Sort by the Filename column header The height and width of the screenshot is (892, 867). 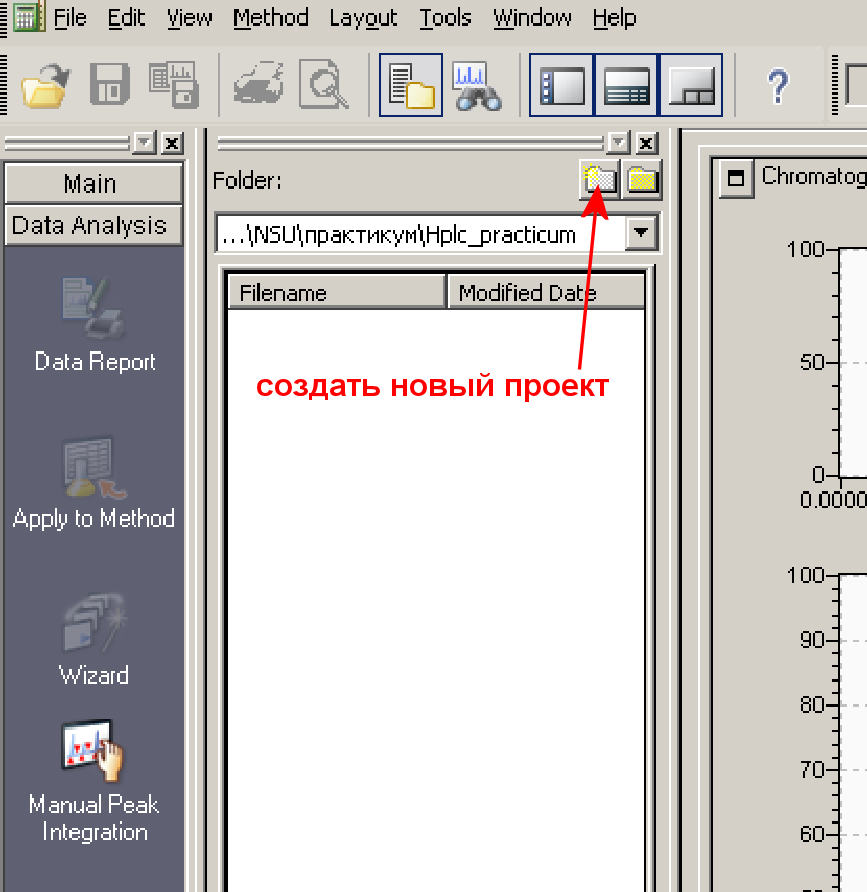pyautogui.click(x=336, y=292)
